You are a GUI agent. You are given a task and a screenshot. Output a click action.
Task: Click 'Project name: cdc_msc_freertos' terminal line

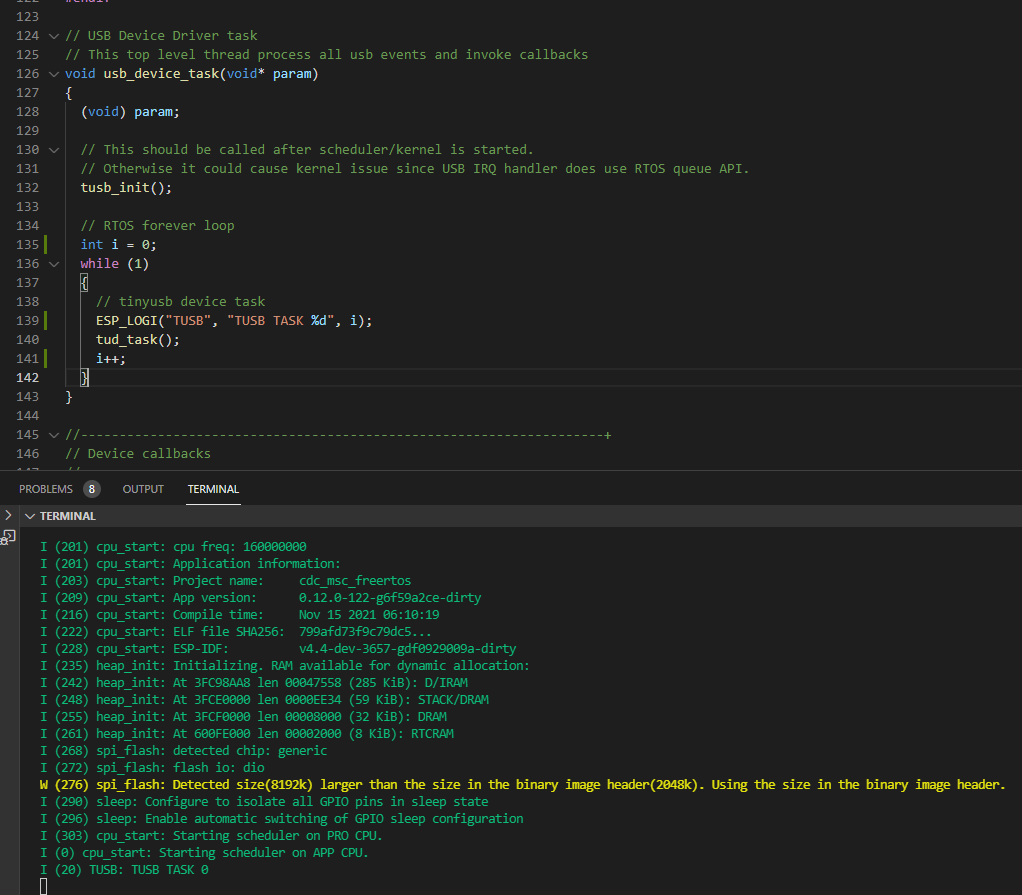[x=226, y=581]
